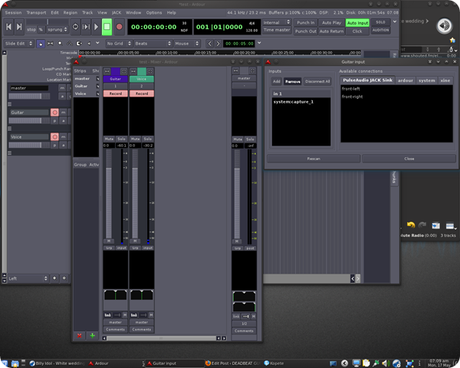Screen dimensions: 460x368
Task: Toggle loop playback button in transport
Action: [x=75, y=27]
